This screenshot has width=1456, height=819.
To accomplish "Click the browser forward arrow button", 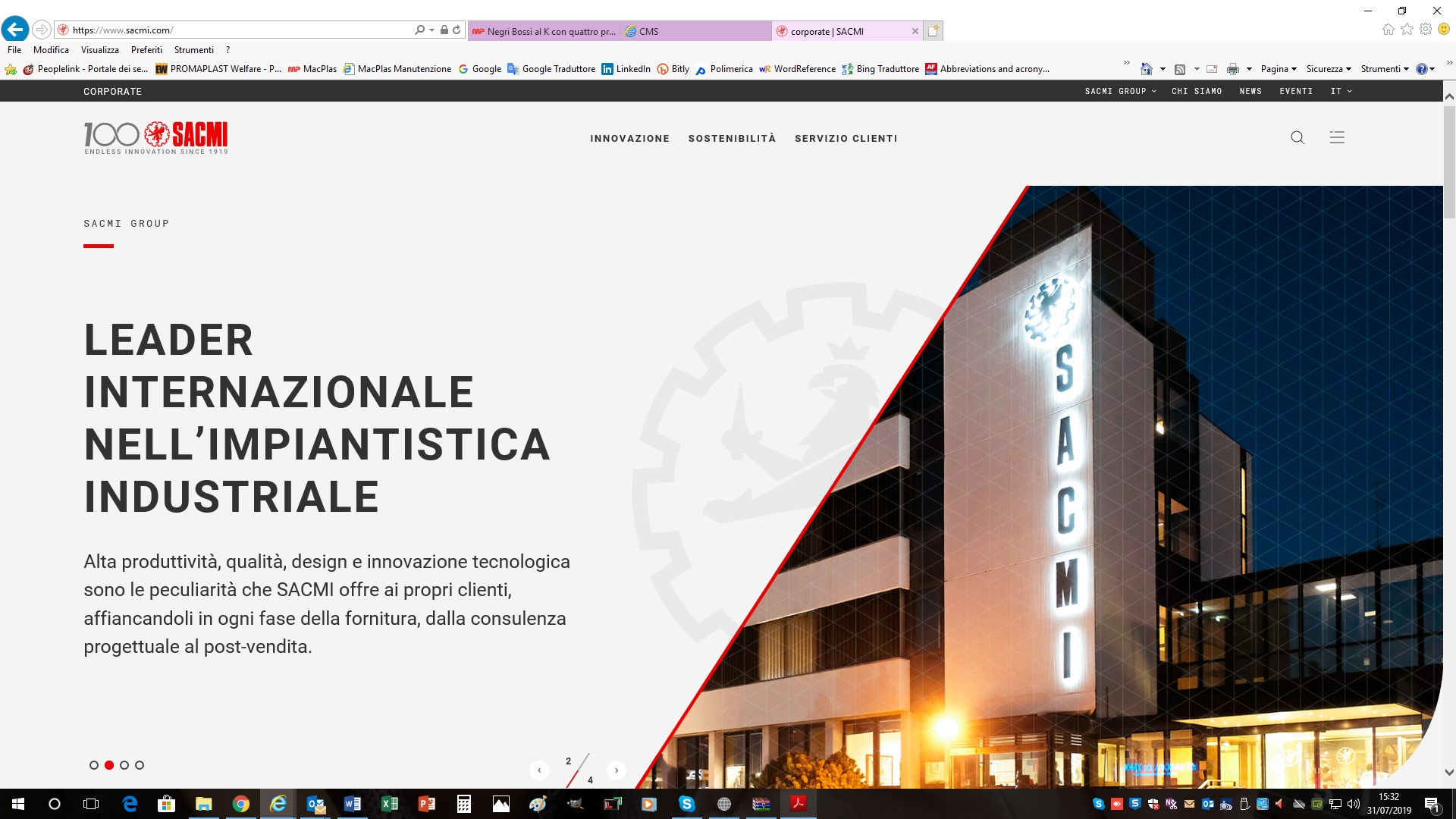I will click(x=42, y=30).
